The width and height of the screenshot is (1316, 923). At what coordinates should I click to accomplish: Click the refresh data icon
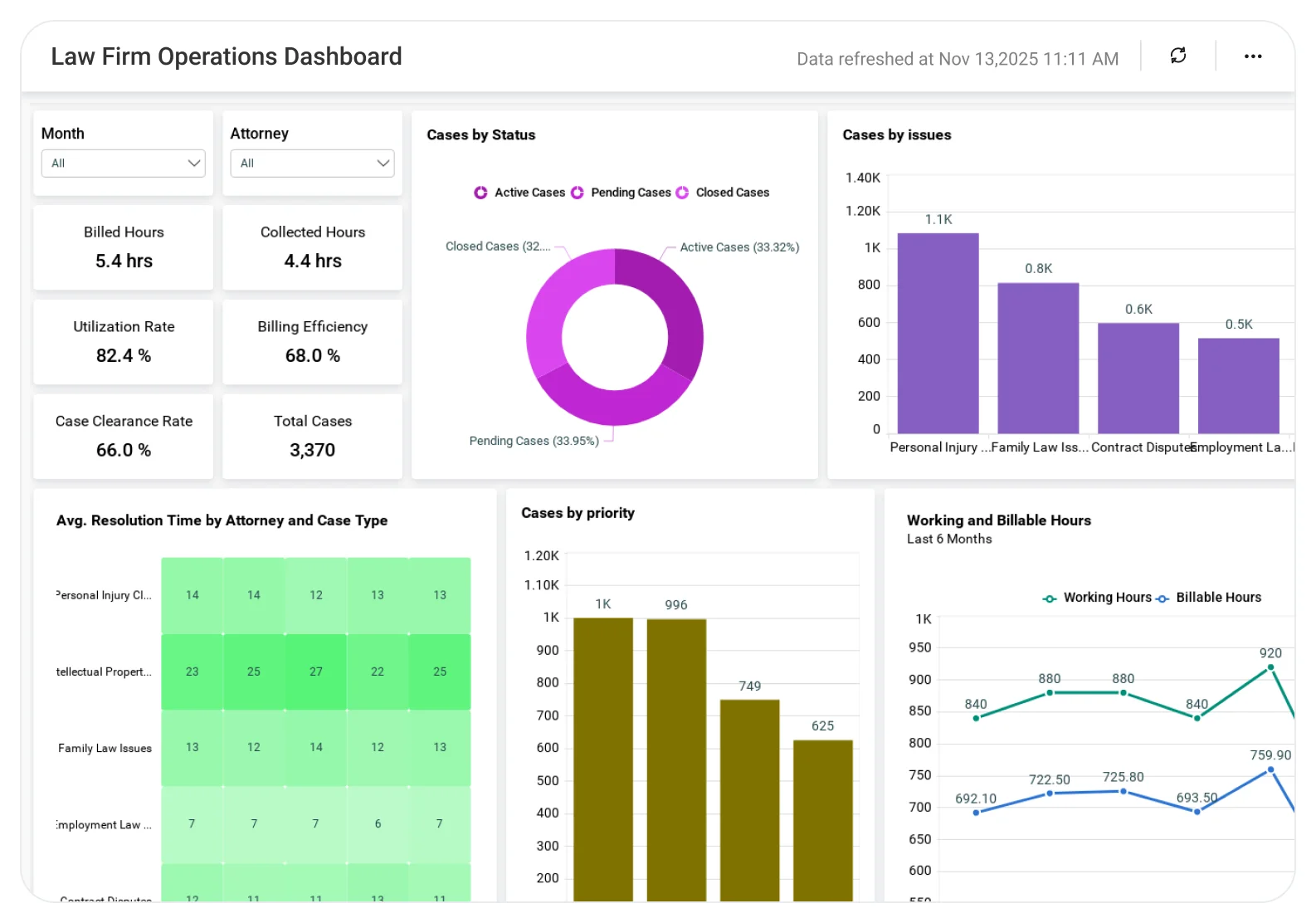click(x=1177, y=56)
